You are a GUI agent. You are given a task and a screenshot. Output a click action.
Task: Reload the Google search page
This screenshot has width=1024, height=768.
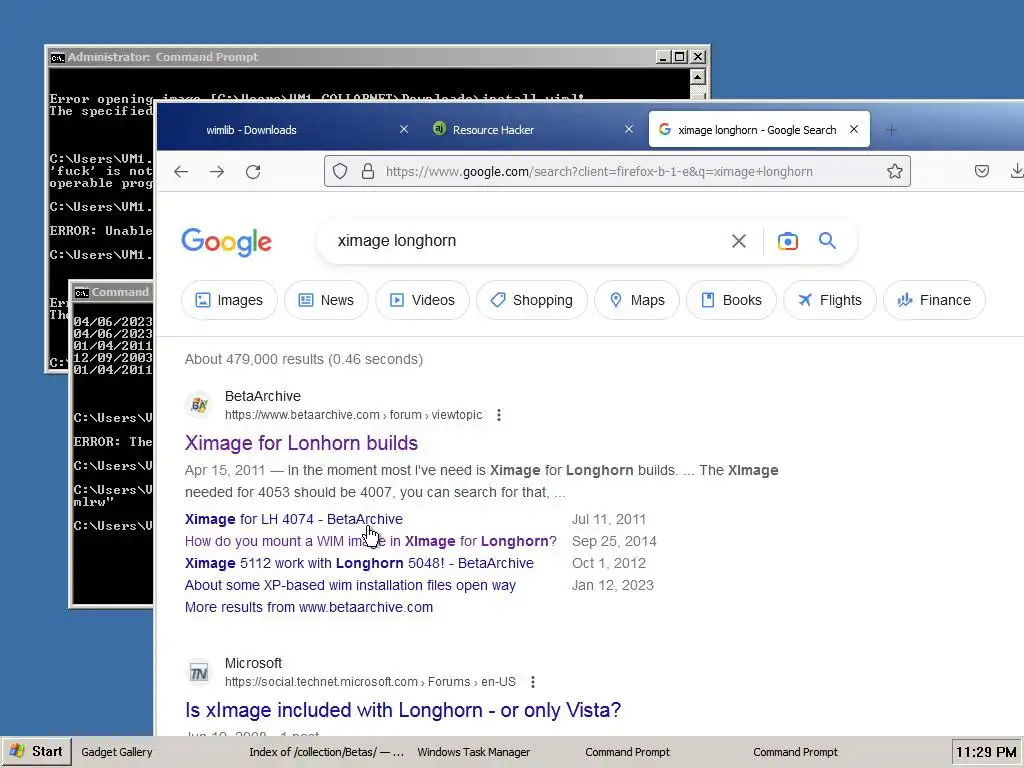[253, 172]
